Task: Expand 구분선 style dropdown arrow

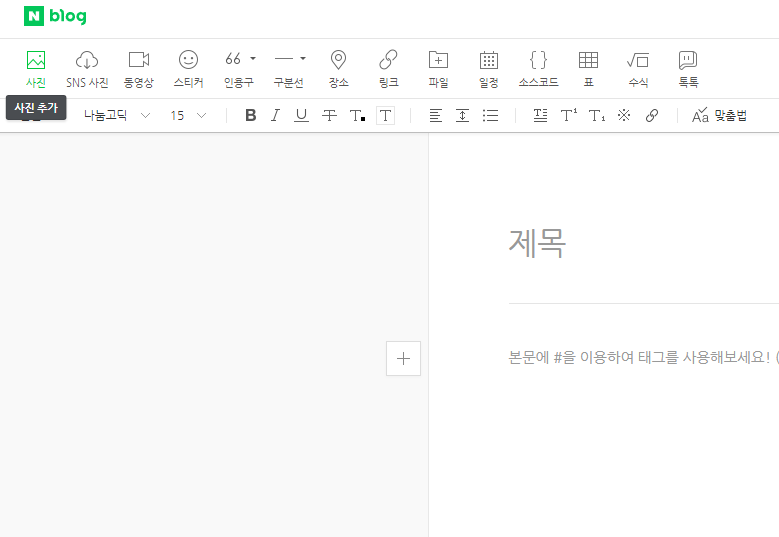Action: 303,59
